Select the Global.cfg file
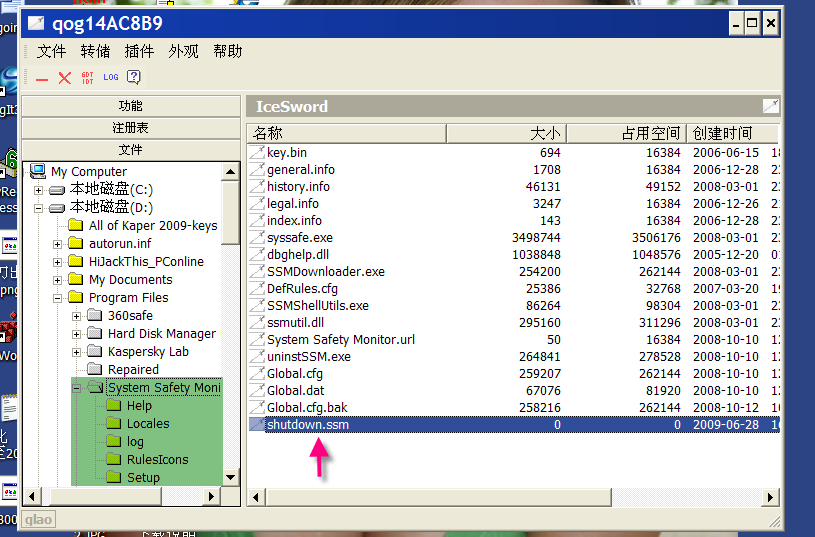This screenshot has width=815, height=537. point(295,374)
